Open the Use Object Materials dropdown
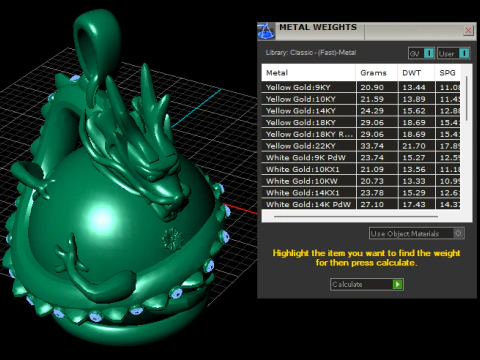This screenshot has width=480, height=360. click(x=416, y=233)
